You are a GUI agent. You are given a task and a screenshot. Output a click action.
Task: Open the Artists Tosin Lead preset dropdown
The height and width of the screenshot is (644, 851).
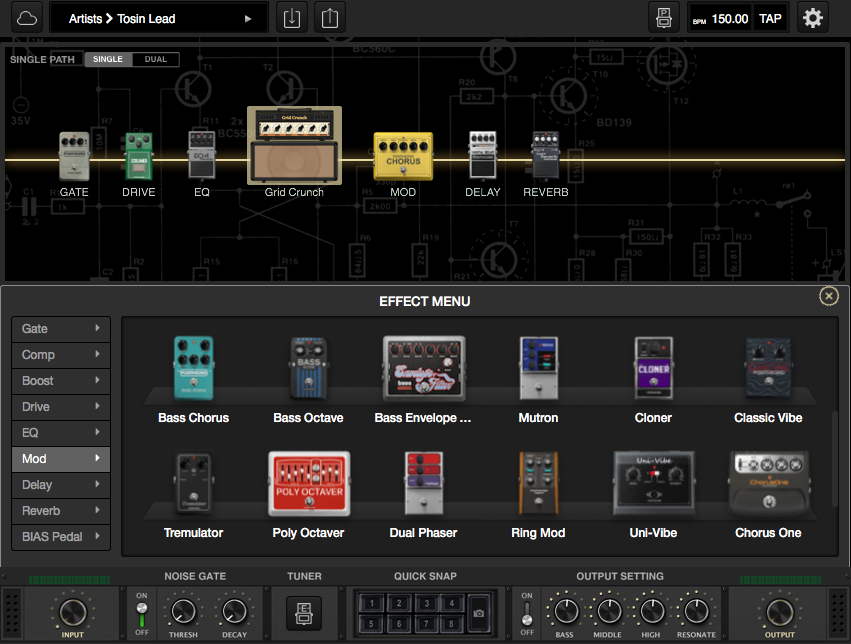160,18
